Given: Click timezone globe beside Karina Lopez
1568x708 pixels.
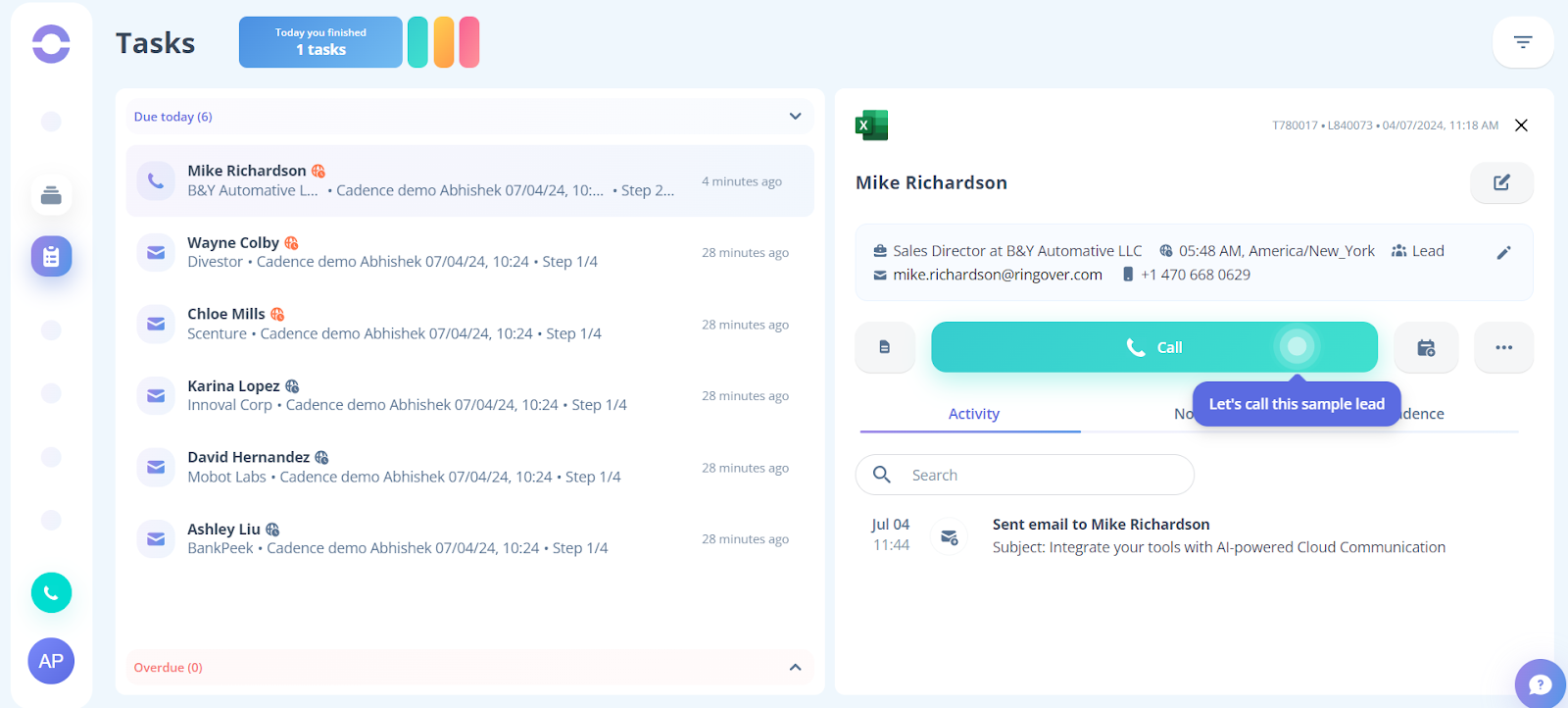Looking at the screenshot, I should (x=292, y=386).
